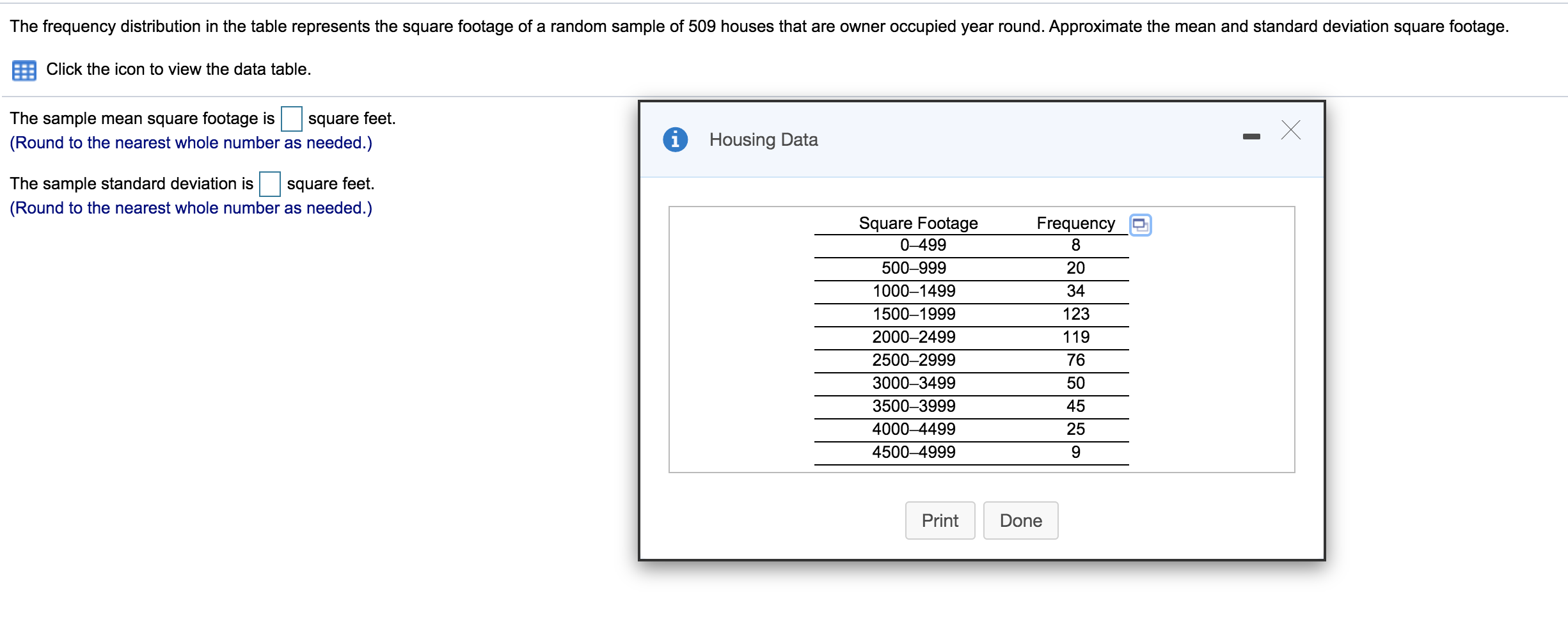Minimize the Housing Data dialog
1568x642 pixels.
[x=1251, y=136]
